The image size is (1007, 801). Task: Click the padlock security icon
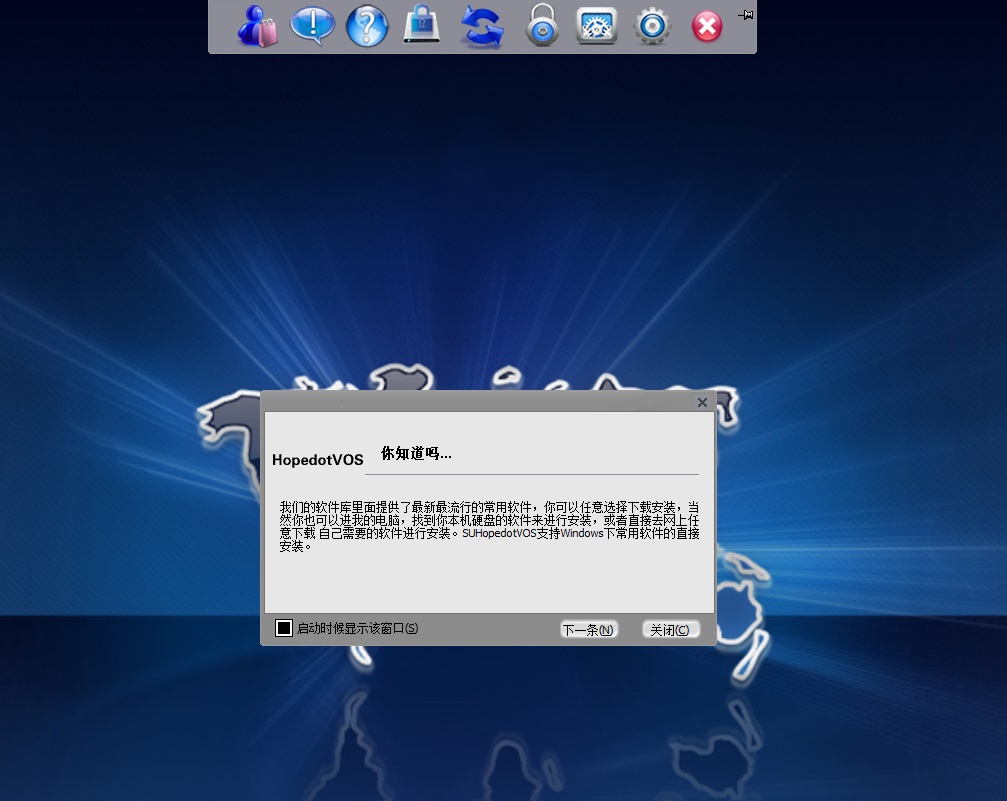[541, 27]
